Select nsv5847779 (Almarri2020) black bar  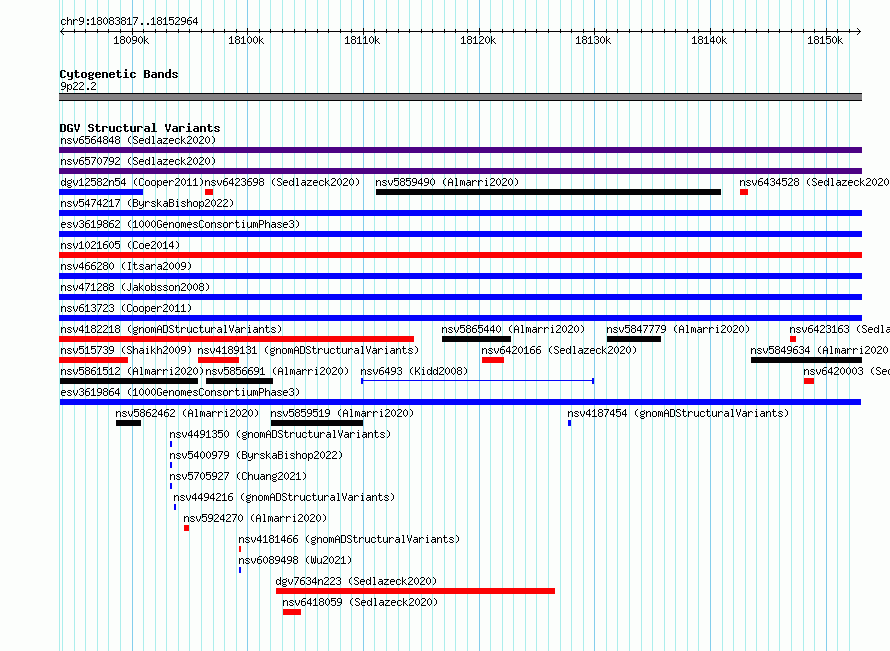pyautogui.click(x=634, y=339)
